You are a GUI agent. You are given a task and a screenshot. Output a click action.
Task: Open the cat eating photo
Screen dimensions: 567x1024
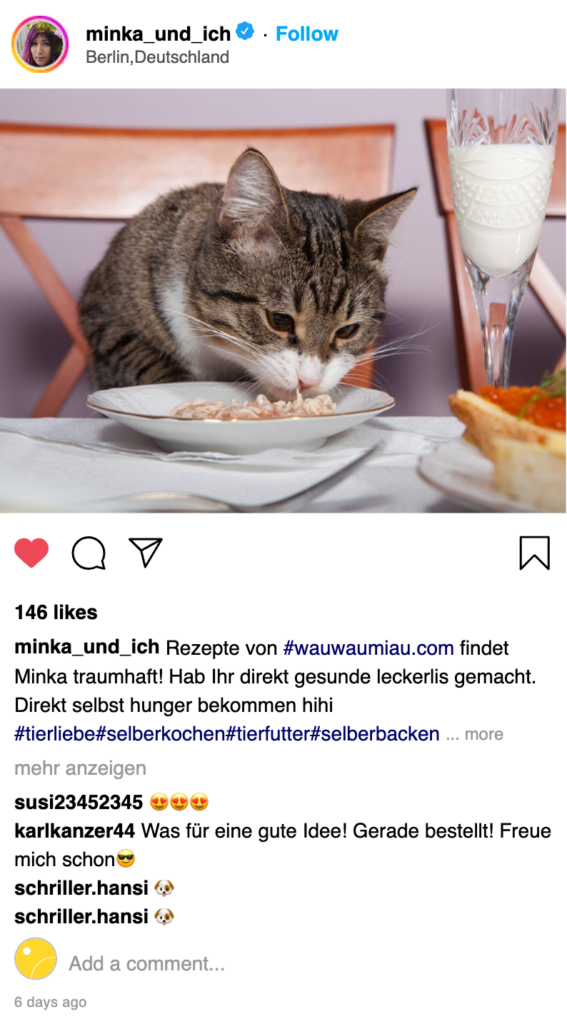[284, 300]
